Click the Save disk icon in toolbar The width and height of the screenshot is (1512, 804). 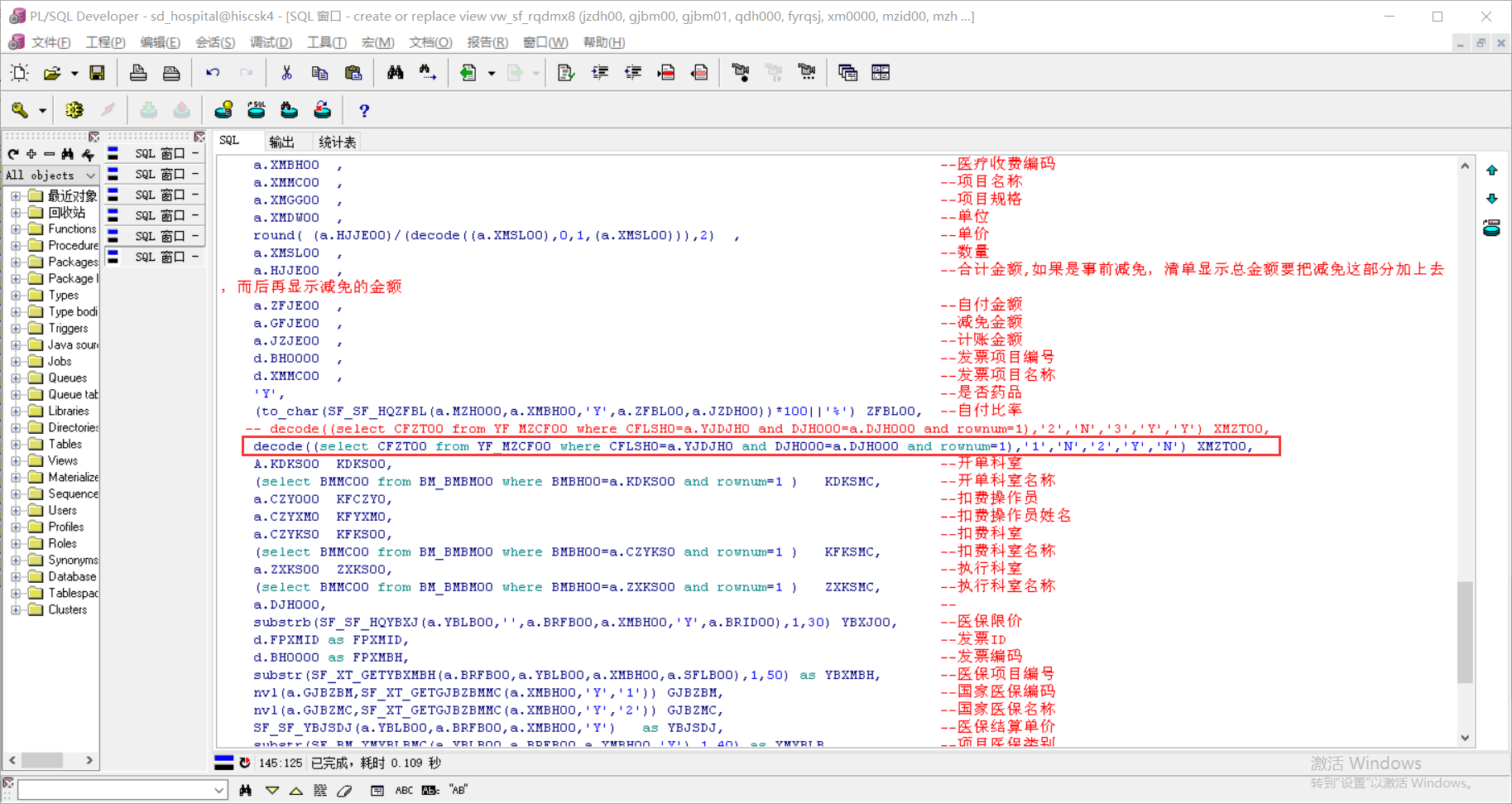coord(97,73)
